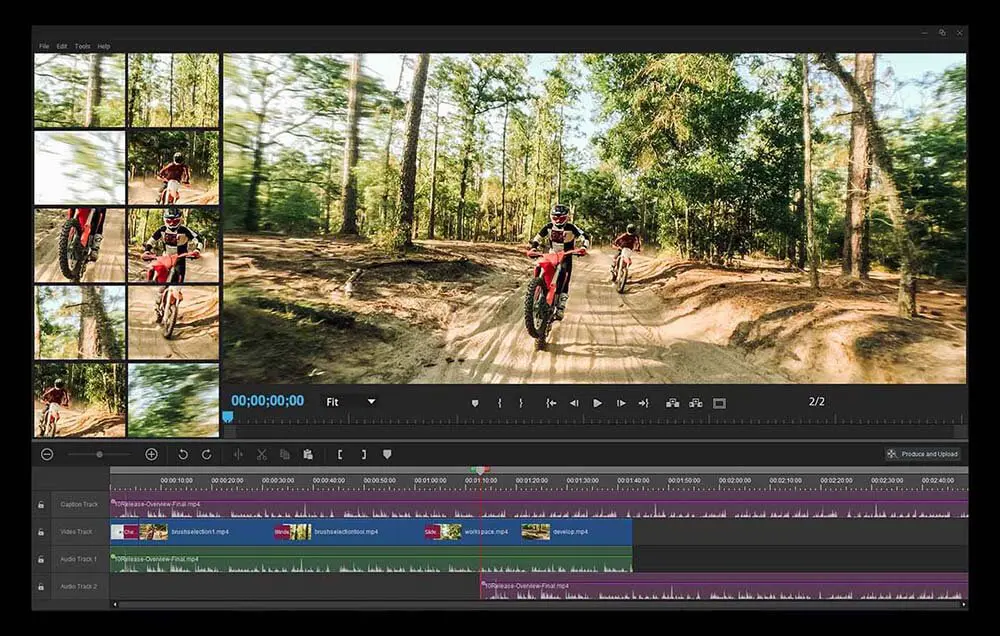1000x636 pixels.
Task: Copy the selected clip
Action: coord(285,454)
